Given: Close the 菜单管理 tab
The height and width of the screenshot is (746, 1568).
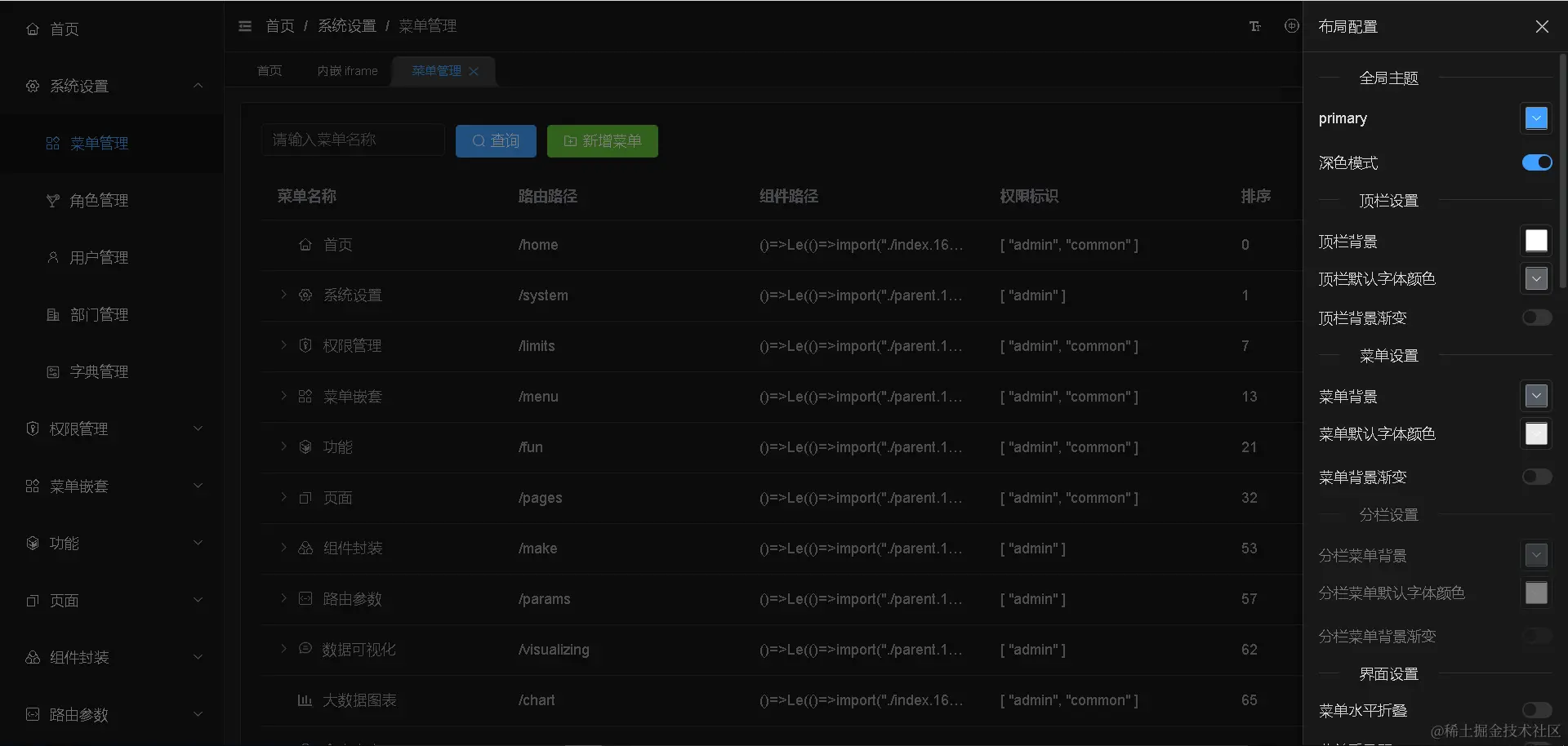Looking at the screenshot, I should pos(474,72).
